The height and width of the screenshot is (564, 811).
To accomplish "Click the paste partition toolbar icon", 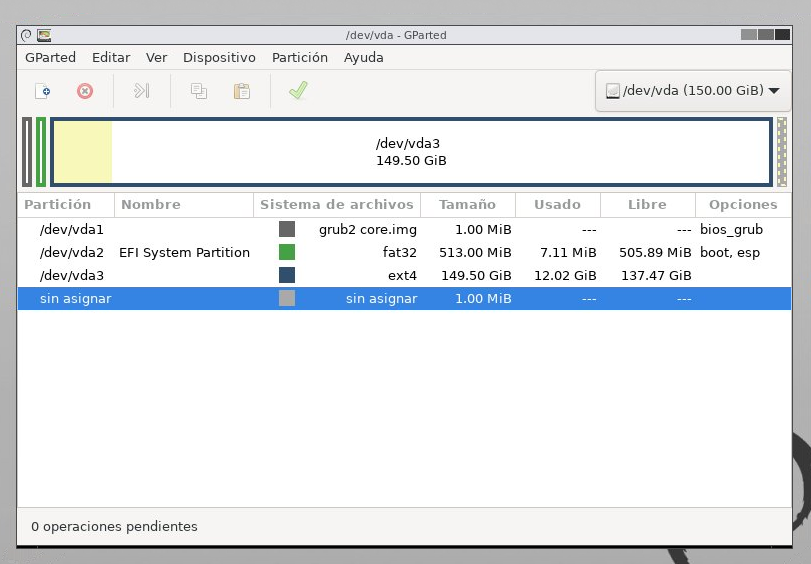I will [241, 91].
